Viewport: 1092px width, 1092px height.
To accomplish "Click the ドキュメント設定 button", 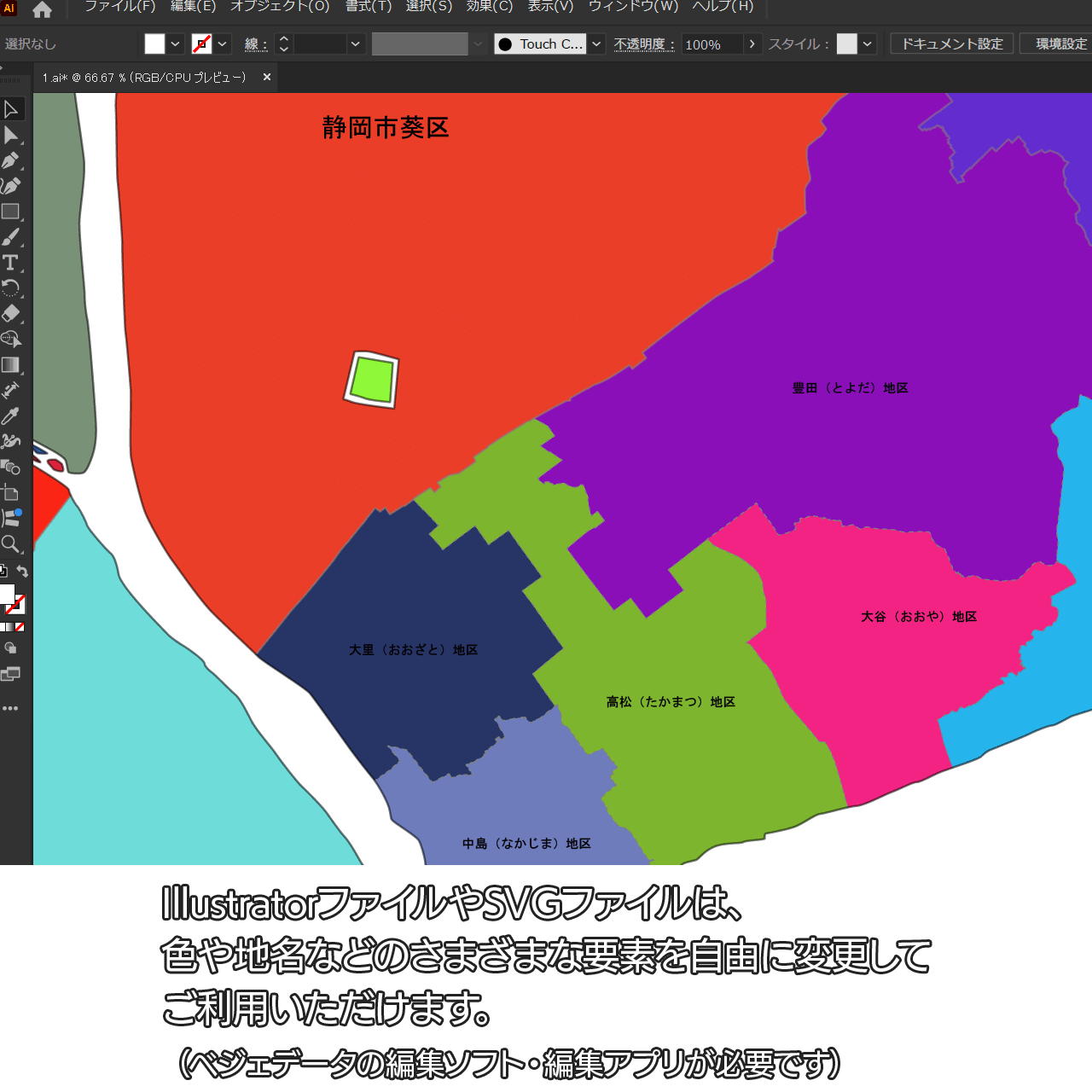I will [952, 44].
